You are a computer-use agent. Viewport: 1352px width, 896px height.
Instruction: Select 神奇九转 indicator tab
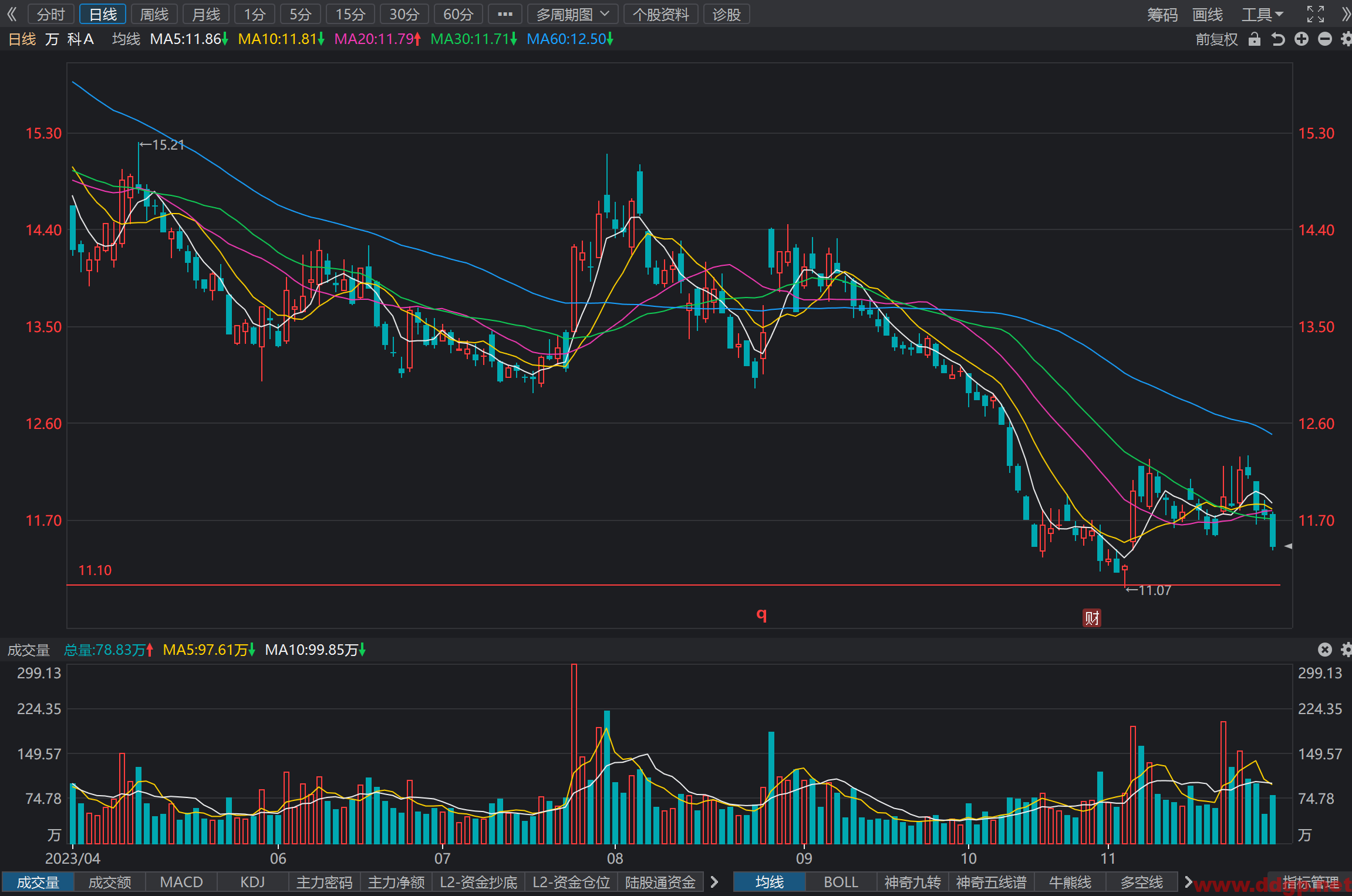point(912,882)
